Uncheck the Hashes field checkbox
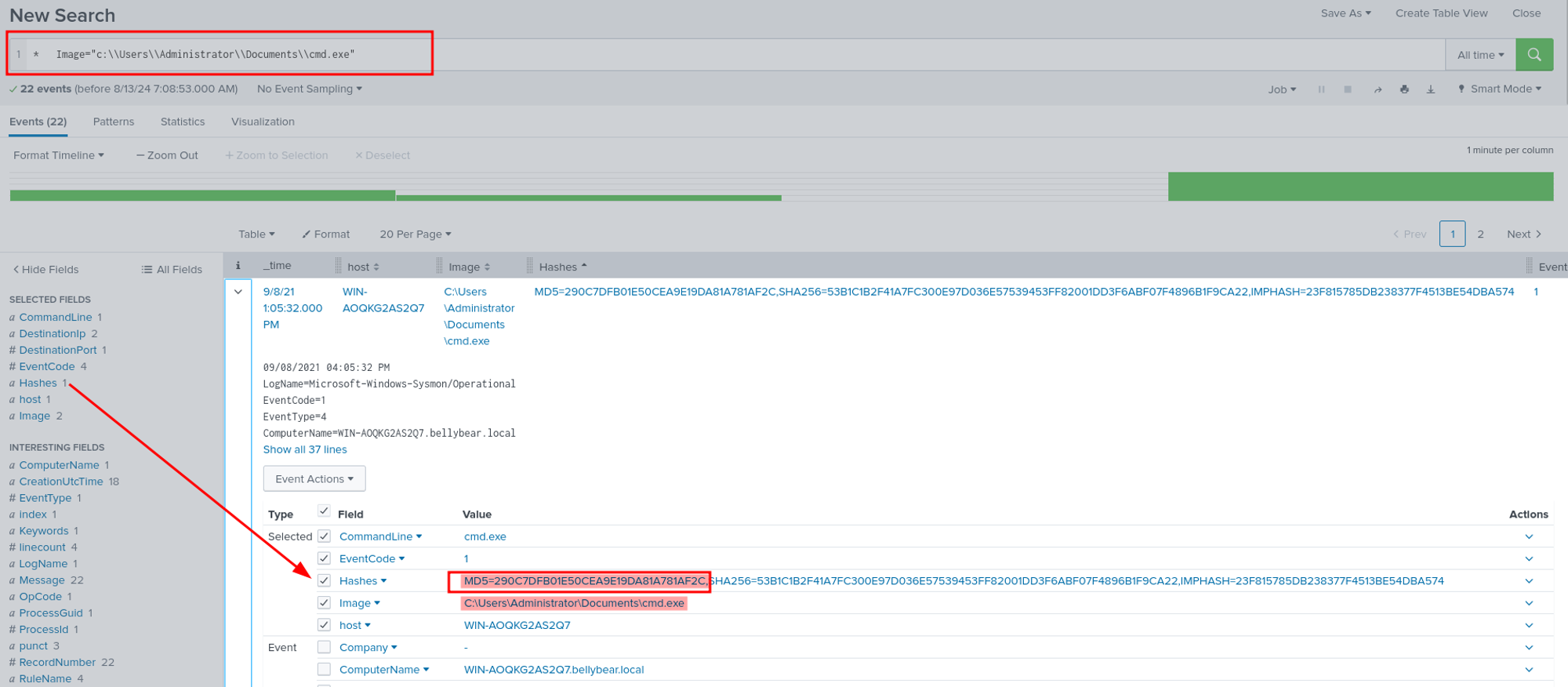 (324, 580)
